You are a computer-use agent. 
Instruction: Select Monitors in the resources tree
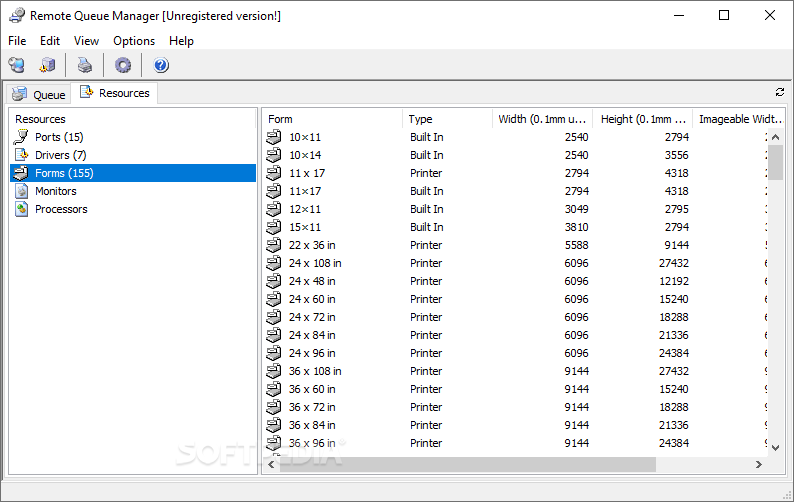(56, 191)
